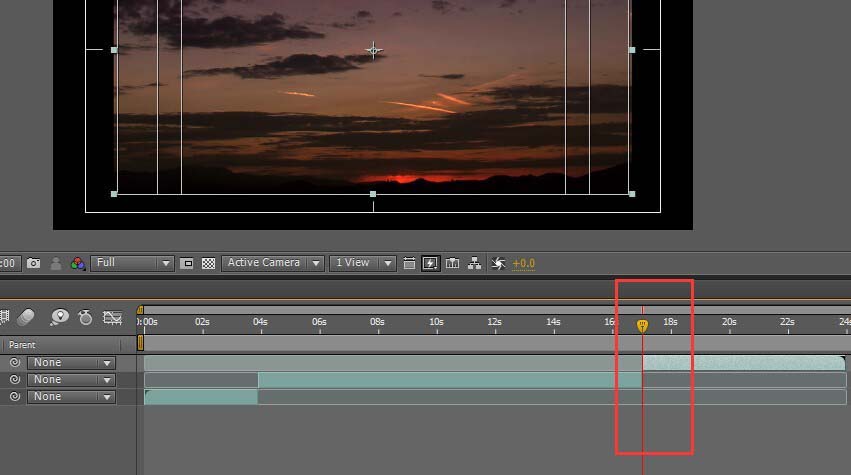Open the Full resolution dropdown

coord(132,263)
